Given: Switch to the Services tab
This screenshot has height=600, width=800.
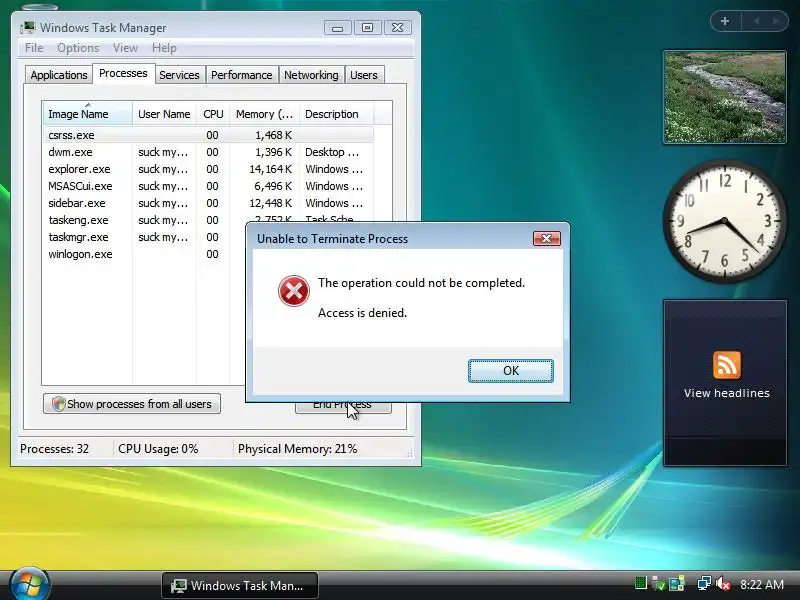Looking at the screenshot, I should click(x=179, y=75).
